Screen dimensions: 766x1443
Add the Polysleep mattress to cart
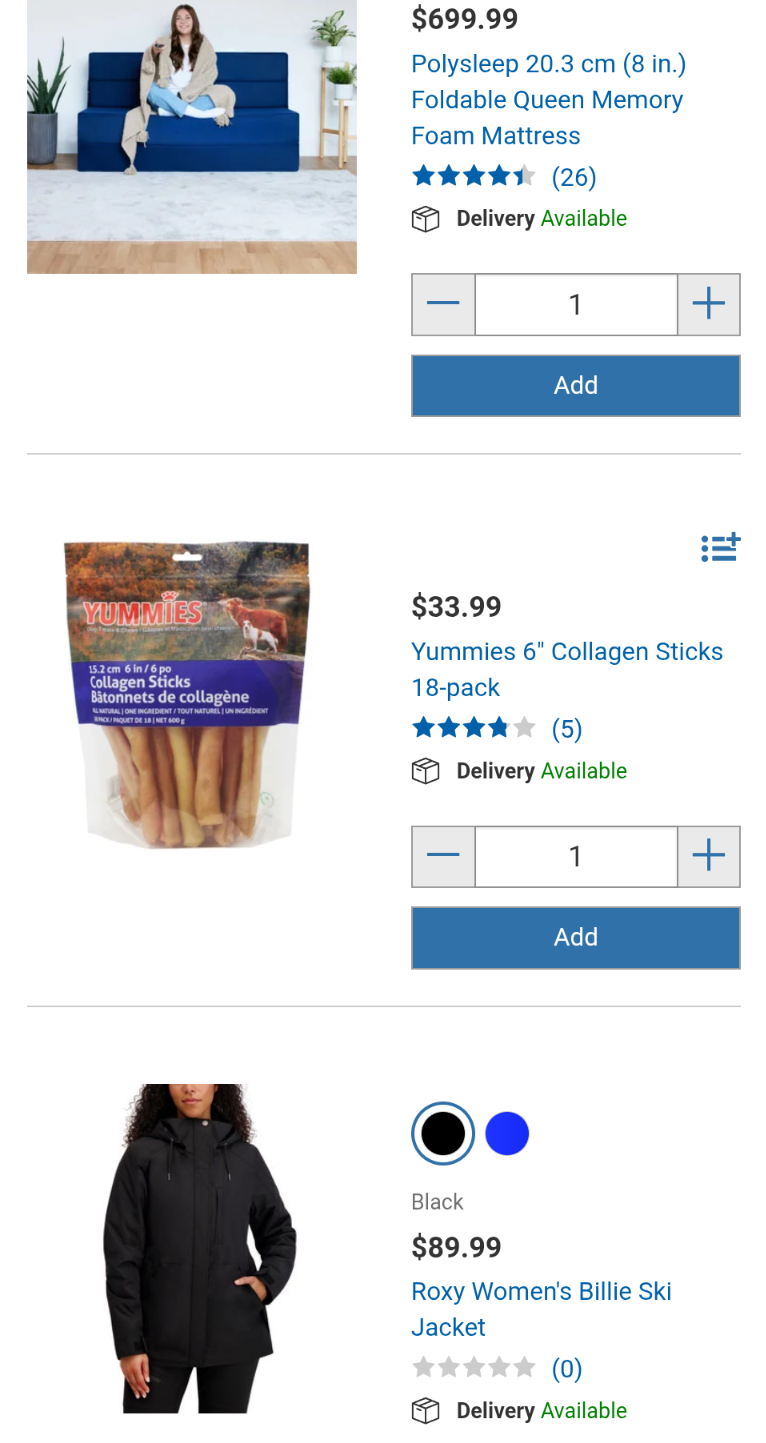575,385
